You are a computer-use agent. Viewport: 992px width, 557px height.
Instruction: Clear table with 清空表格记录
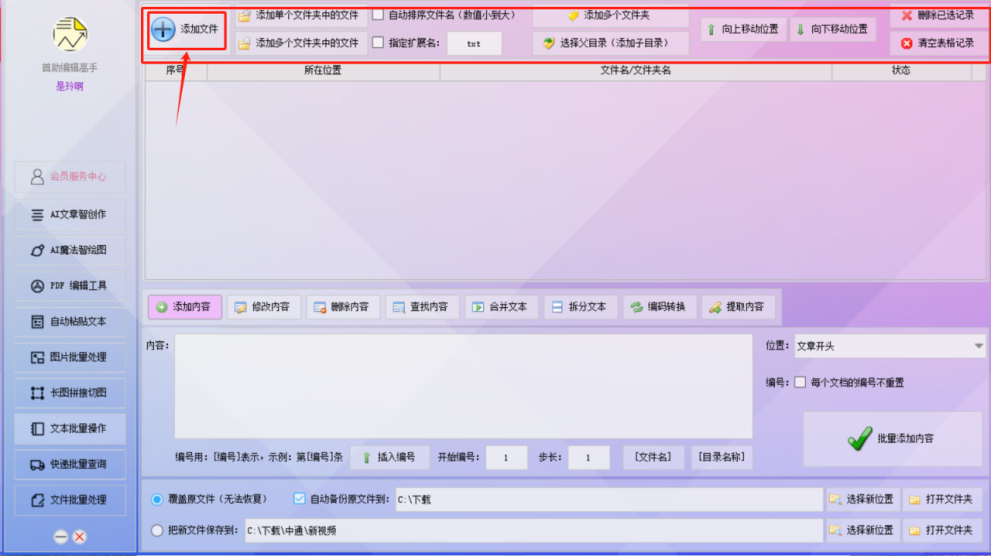click(939, 43)
